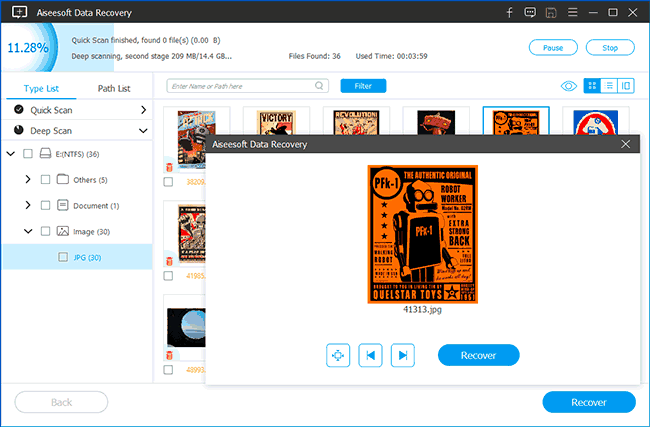This screenshot has height=427, width=650.
Task: Toggle the preview eye icon
Action: (x=568, y=86)
